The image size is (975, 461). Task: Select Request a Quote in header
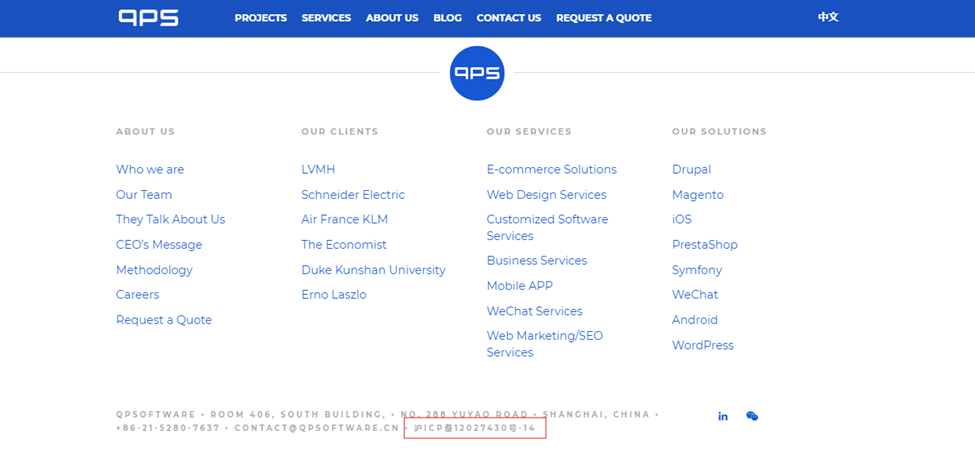pos(603,18)
